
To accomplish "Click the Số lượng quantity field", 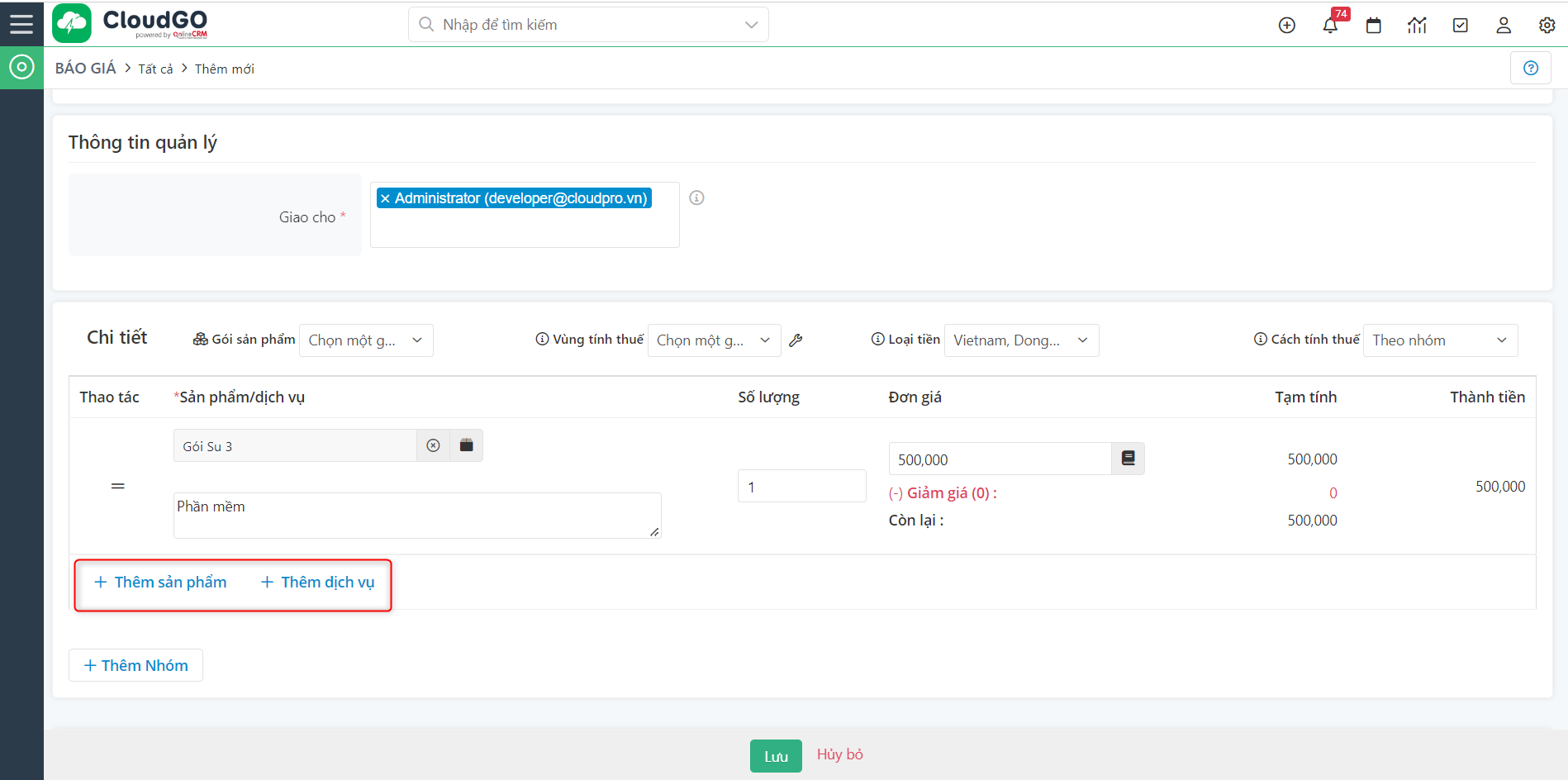I will 801,487.
